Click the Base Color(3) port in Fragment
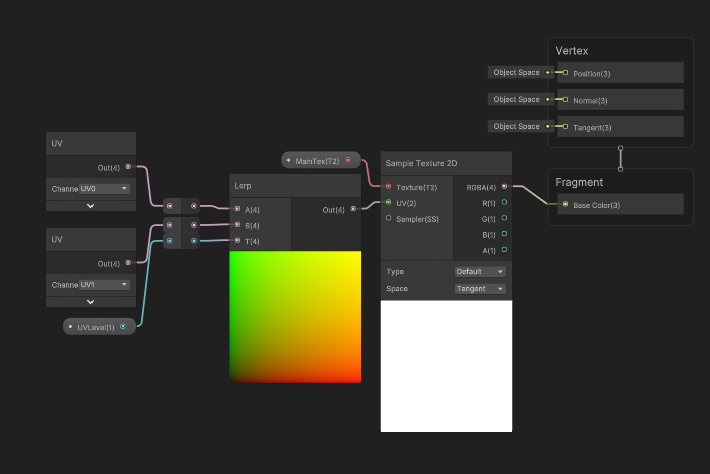Image resolution: width=710 pixels, height=474 pixels. [565, 205]
